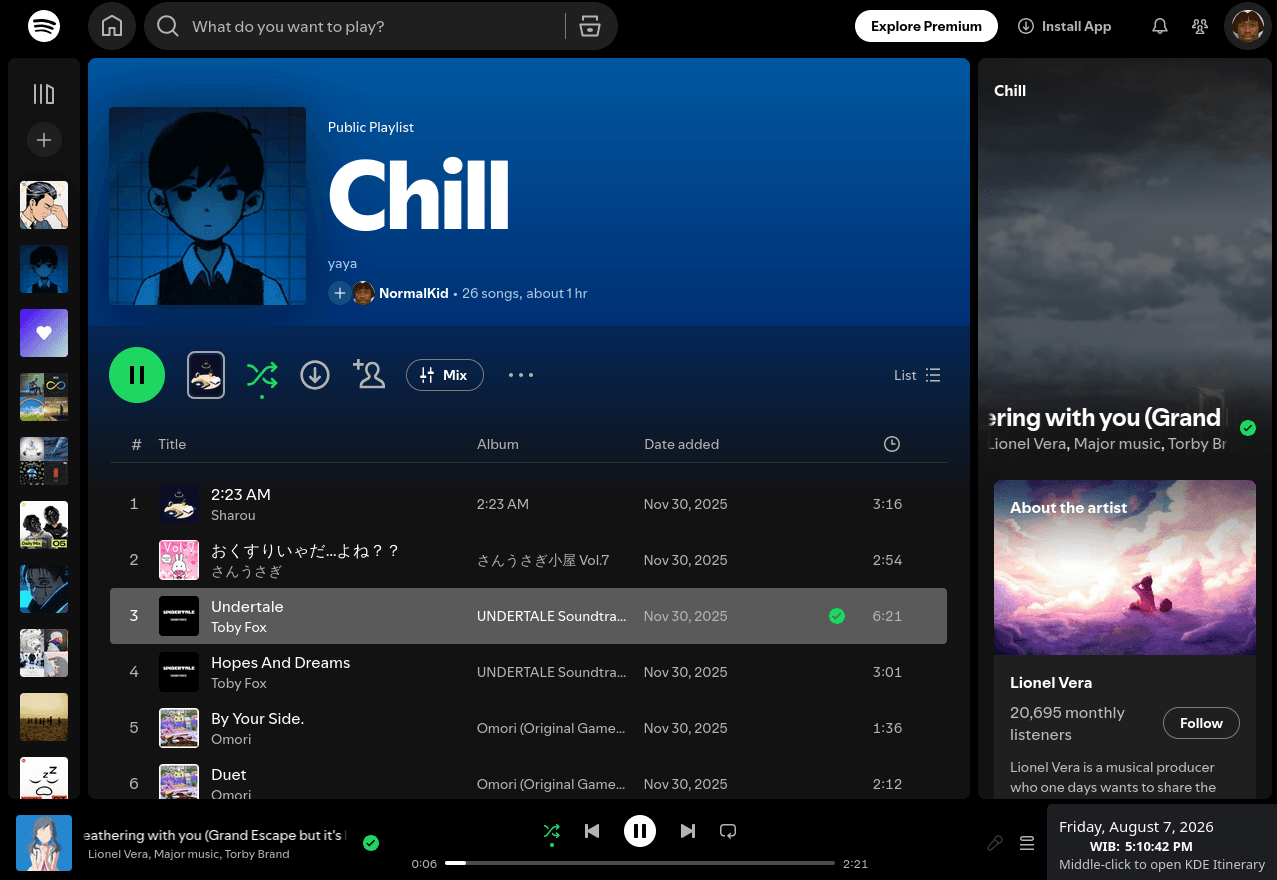Download the Chill playlist
Viewport: 1277px width, 880px height.
pyautogui.click(x=315, y=376)
